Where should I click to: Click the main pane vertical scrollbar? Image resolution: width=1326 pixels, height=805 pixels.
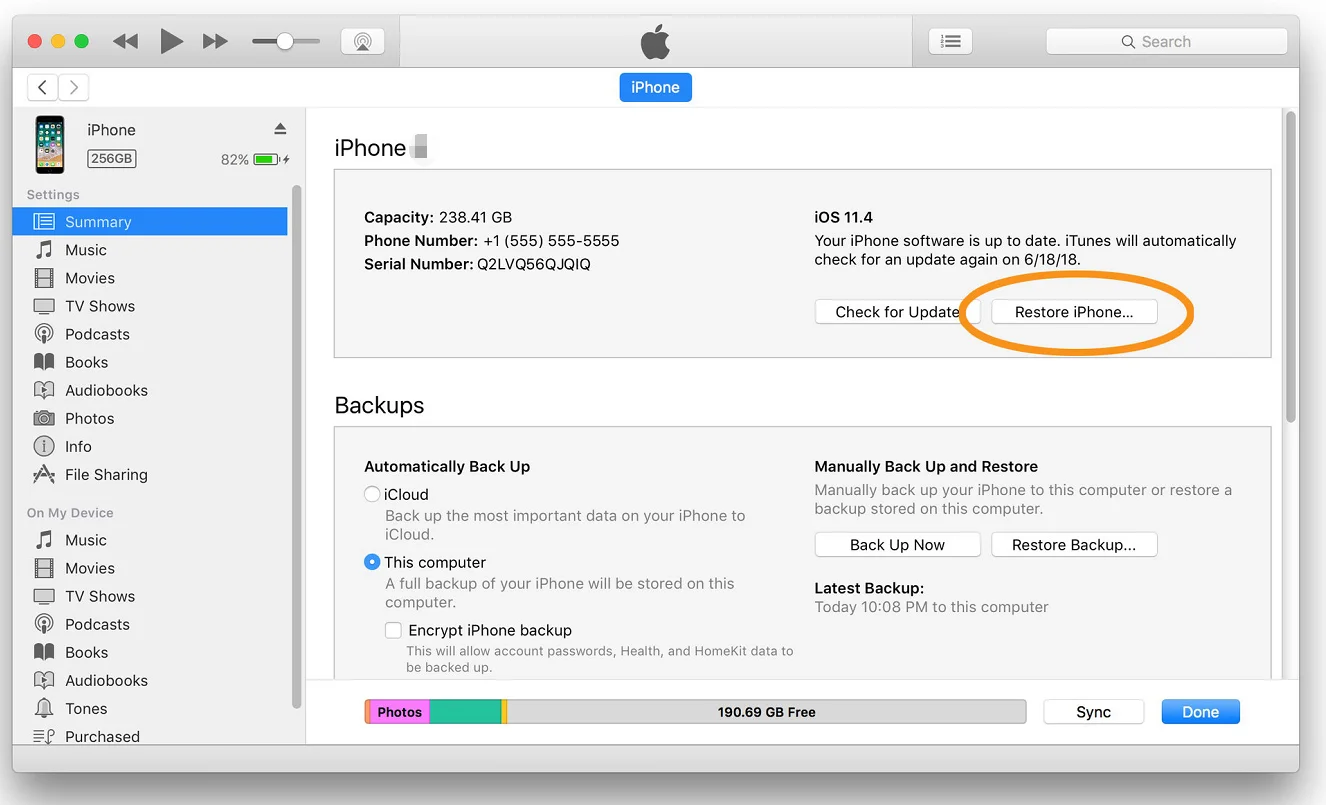pos(1290,266)
